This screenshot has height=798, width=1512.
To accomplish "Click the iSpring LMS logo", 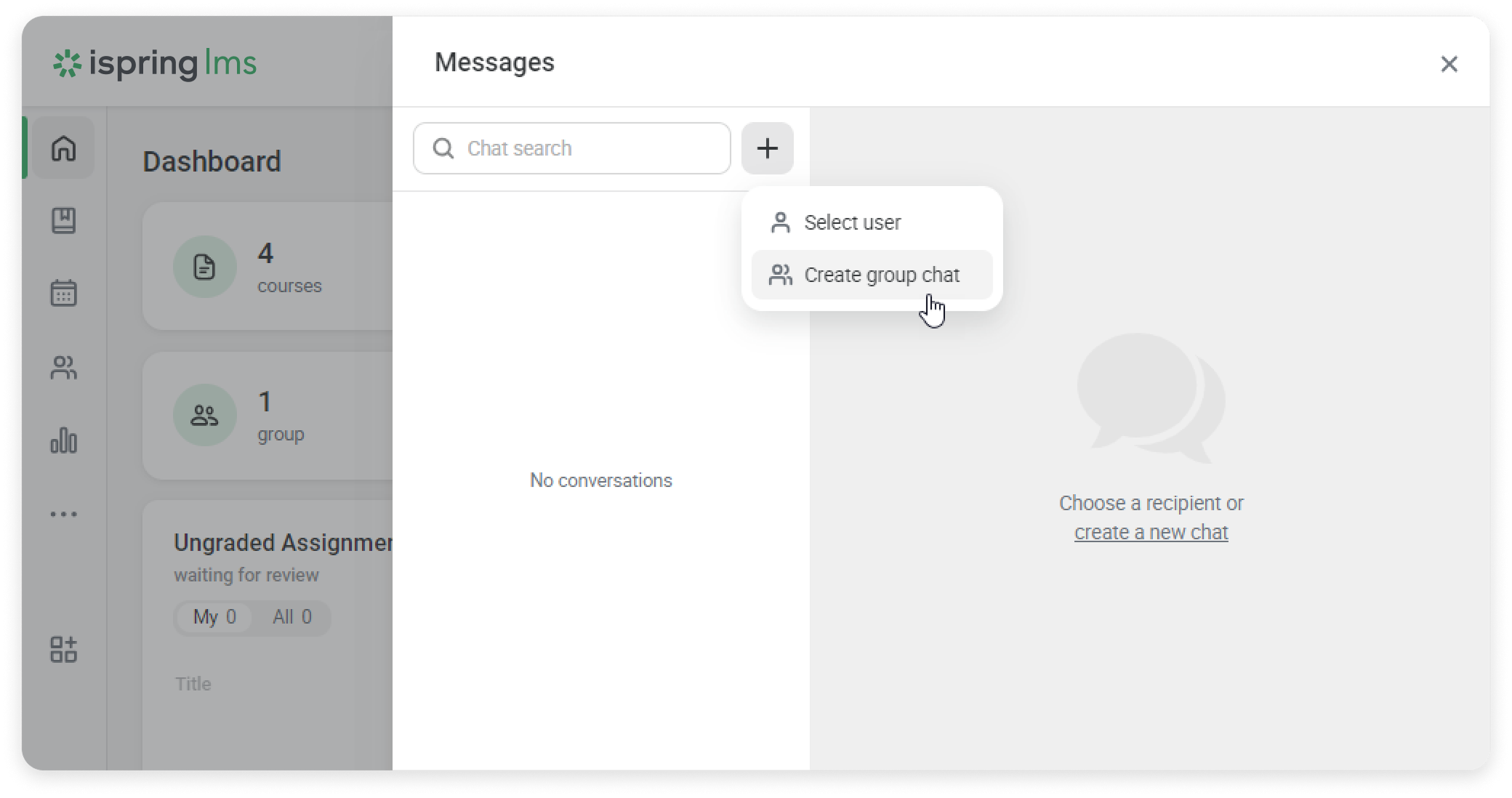I will 155,64.
